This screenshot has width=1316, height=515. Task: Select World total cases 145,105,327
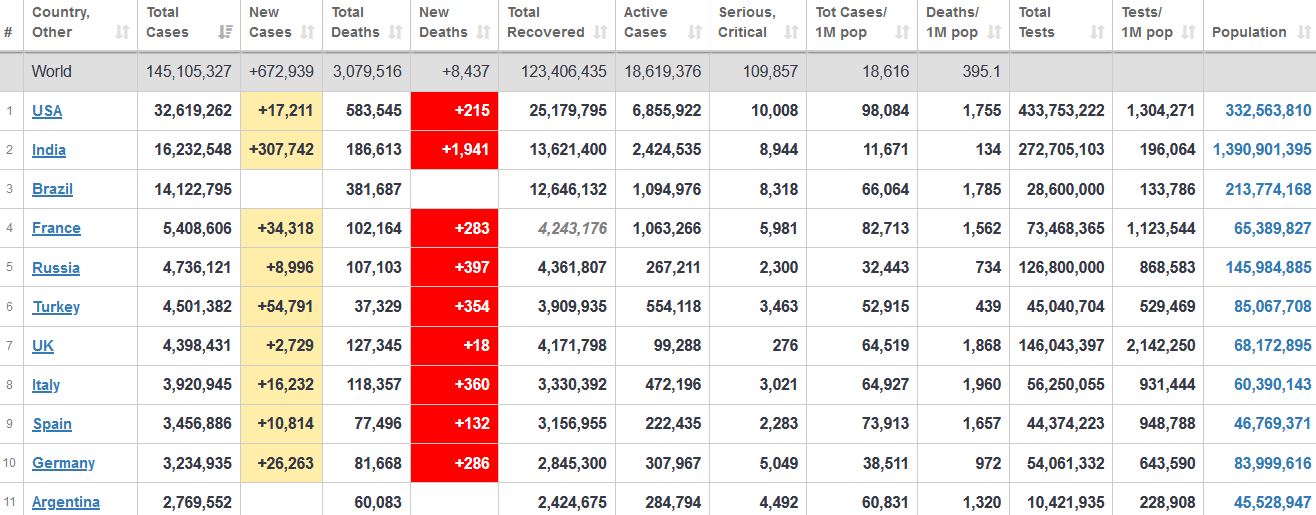(190, 72)
